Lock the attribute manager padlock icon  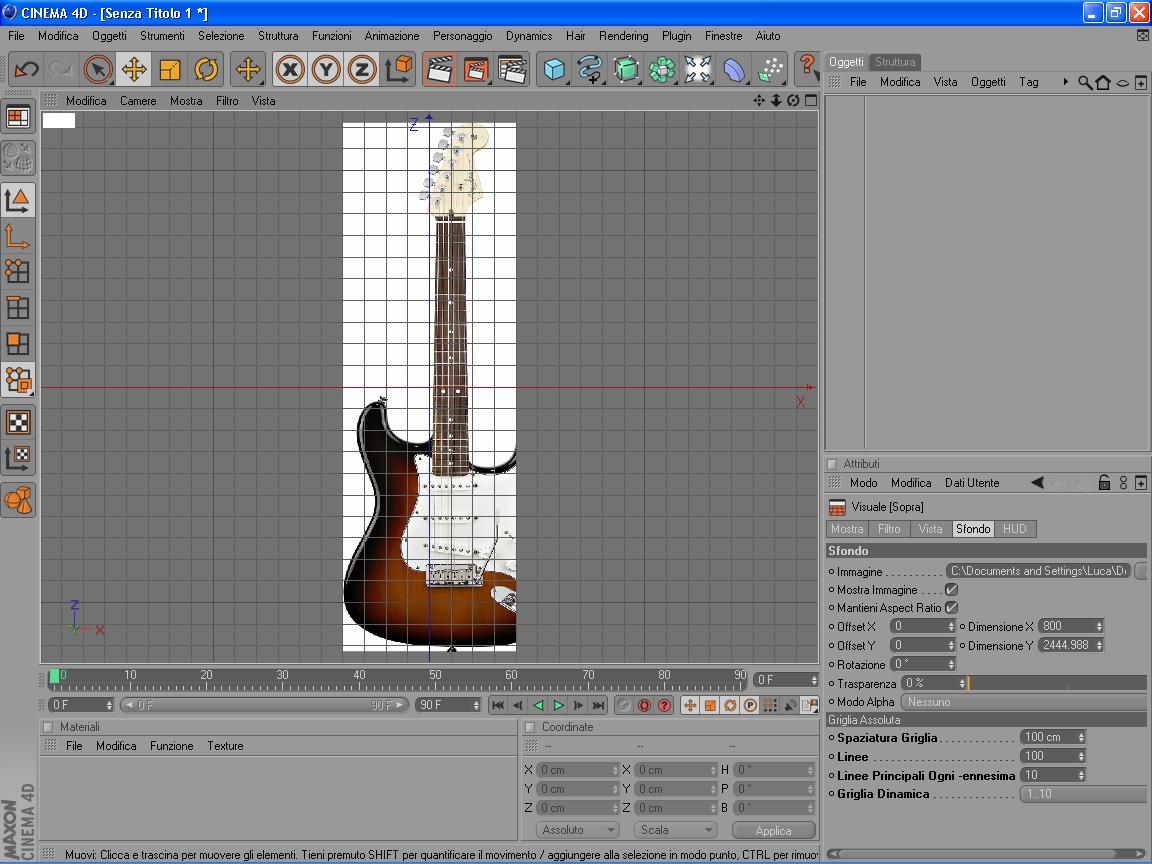[1104, 483]
